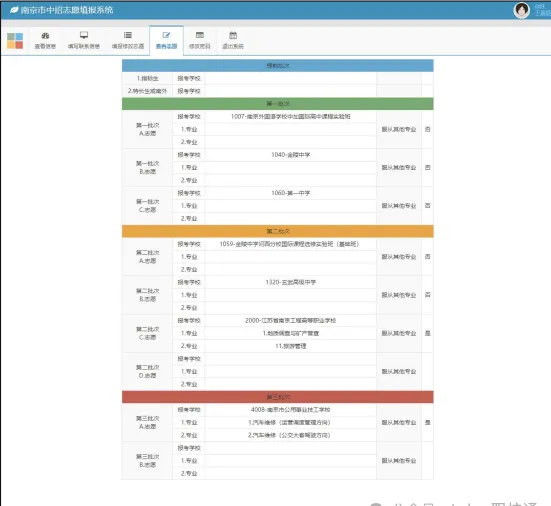The image size is (551, 506).
Task: Click school entry 1320-玄武高级中学
Action: (291, 282)
